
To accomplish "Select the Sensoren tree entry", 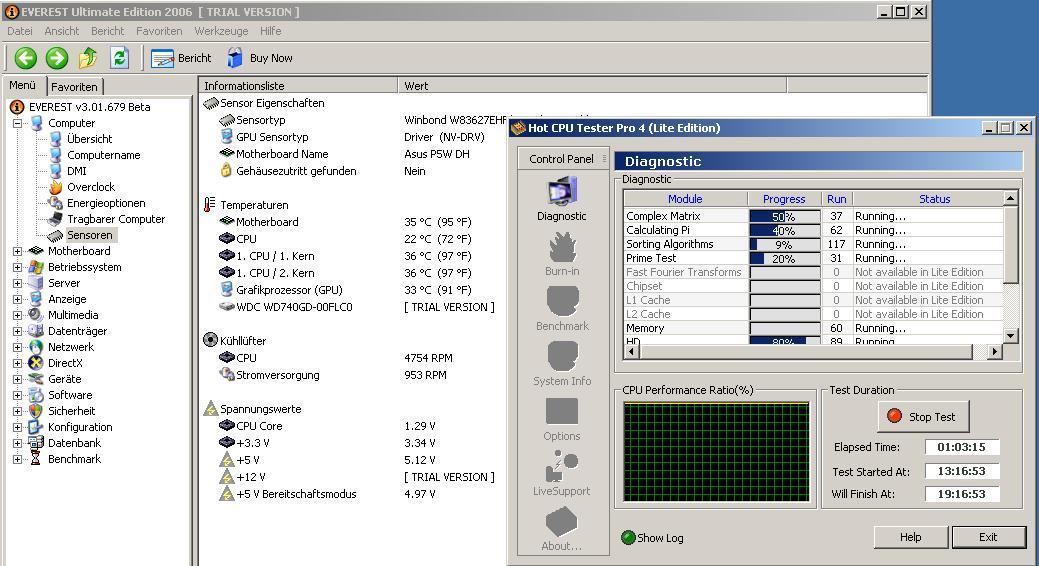I will click(89, 235).
